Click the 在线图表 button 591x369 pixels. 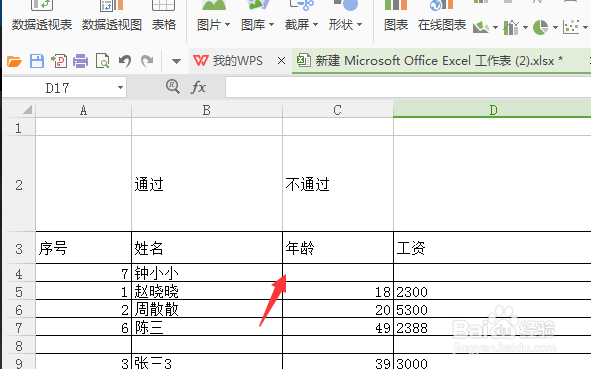point(442,15)
